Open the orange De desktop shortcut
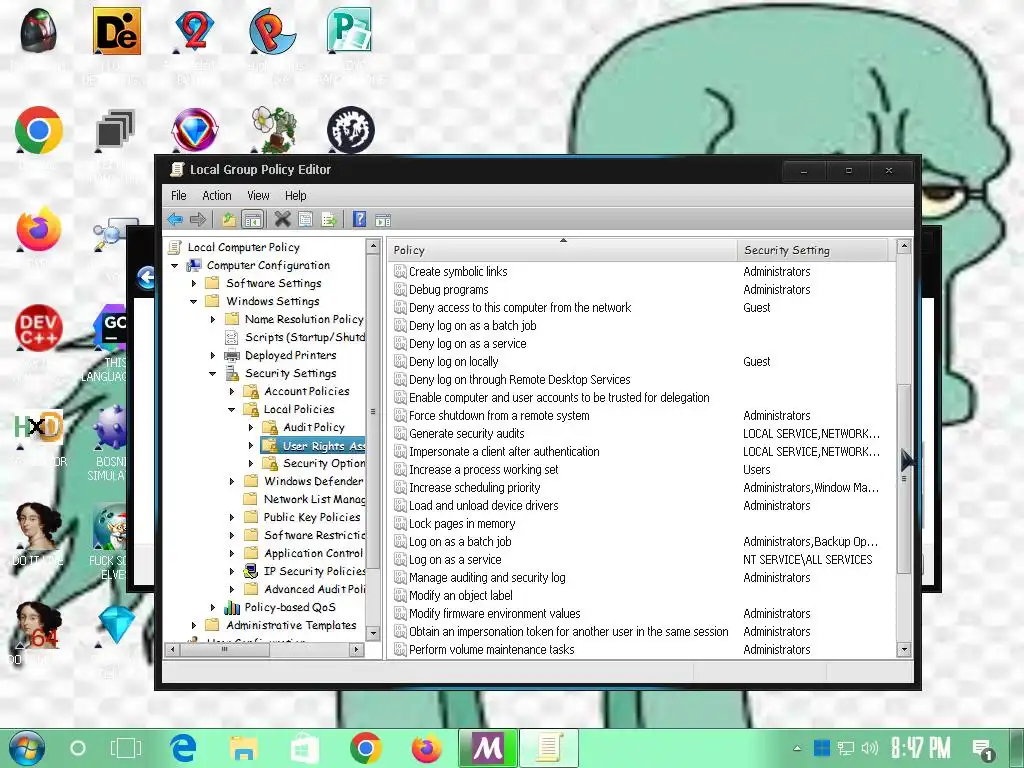The height and width of the screenshot is (768, 1024). coord(117,31)
